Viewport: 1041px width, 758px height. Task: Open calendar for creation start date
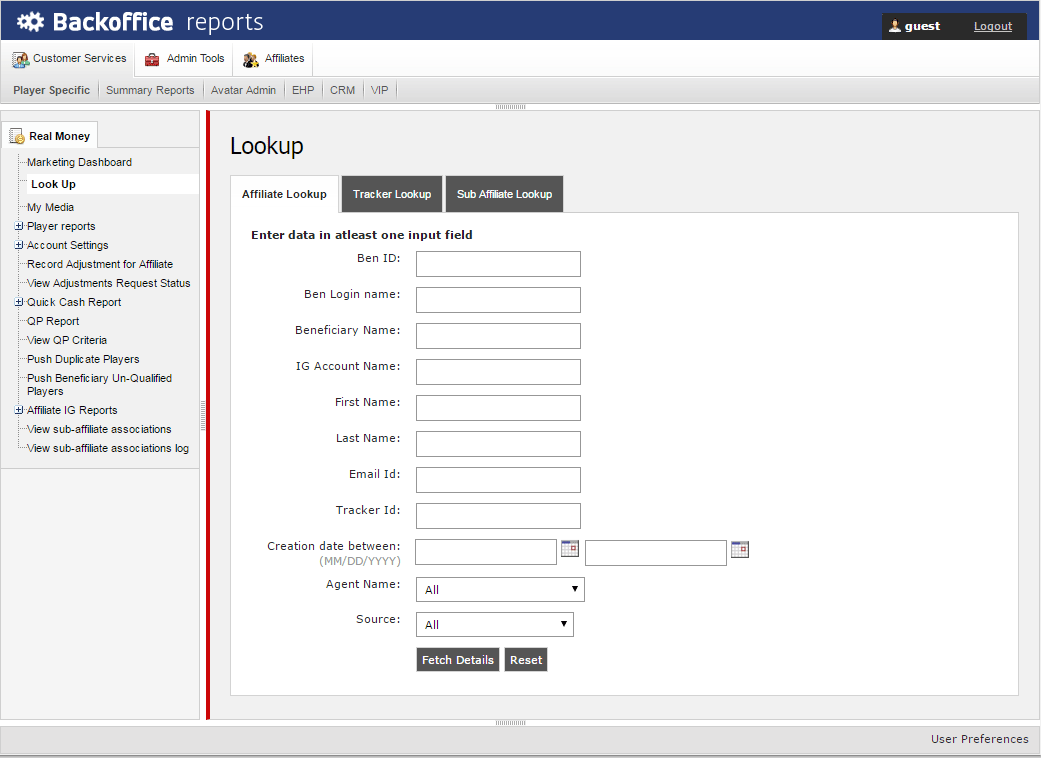(570, 549)
